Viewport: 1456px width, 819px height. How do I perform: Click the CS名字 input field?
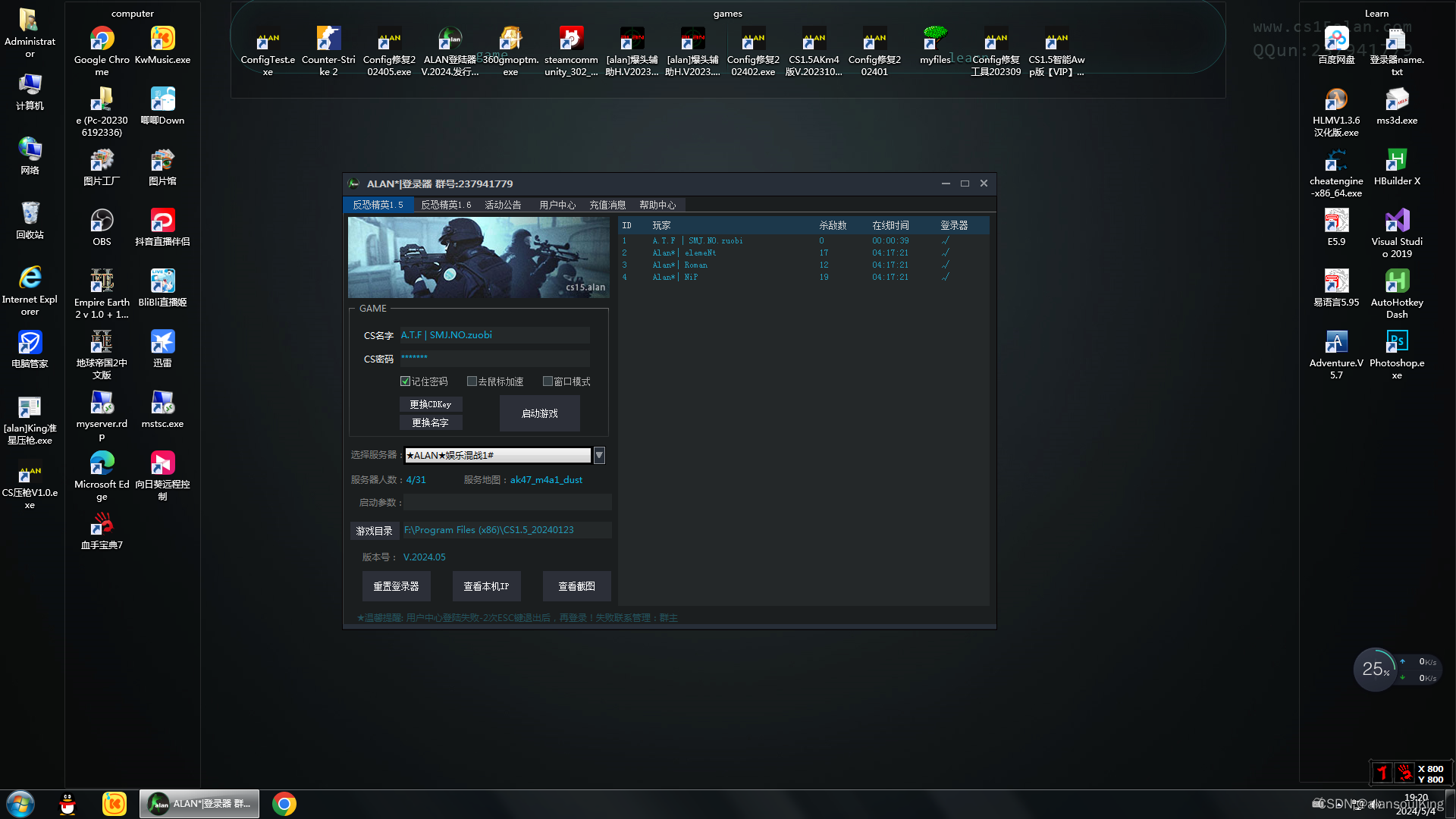click(494, 335)
